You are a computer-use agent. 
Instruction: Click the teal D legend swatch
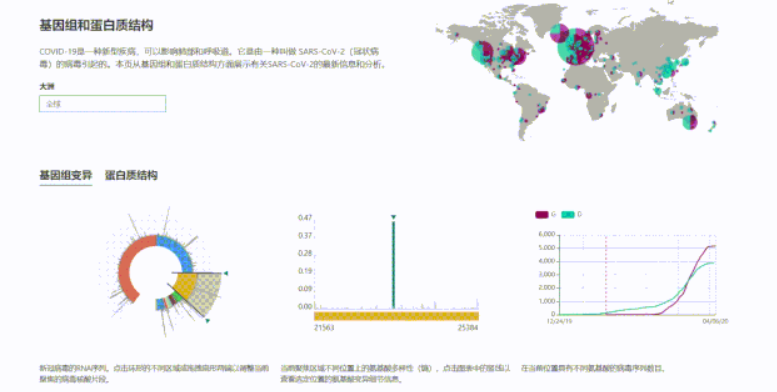(x=568, y=215)
